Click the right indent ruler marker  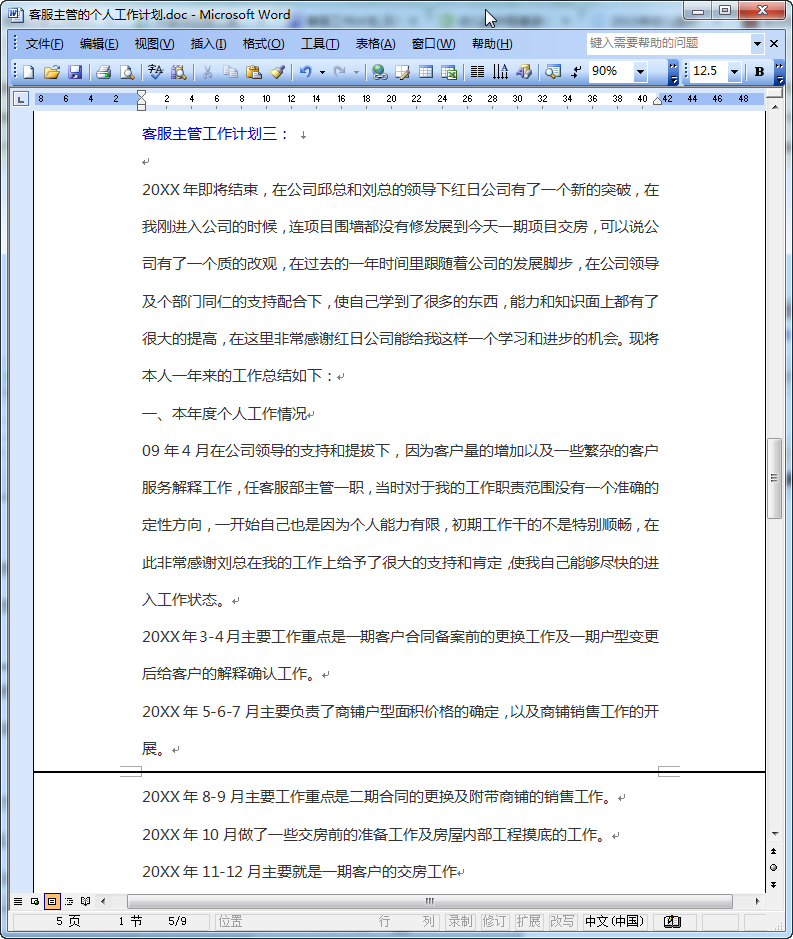tap(658, 101)
